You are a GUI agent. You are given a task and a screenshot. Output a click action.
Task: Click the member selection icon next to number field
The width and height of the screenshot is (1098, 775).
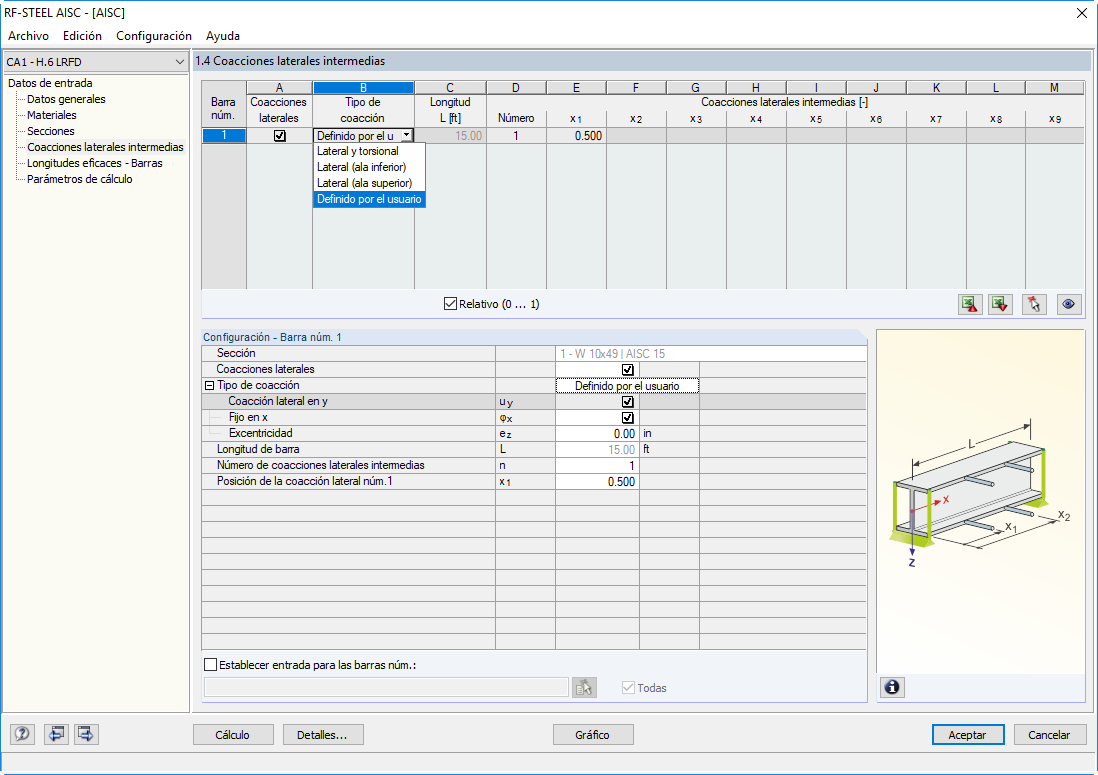(x=584, y=687)
